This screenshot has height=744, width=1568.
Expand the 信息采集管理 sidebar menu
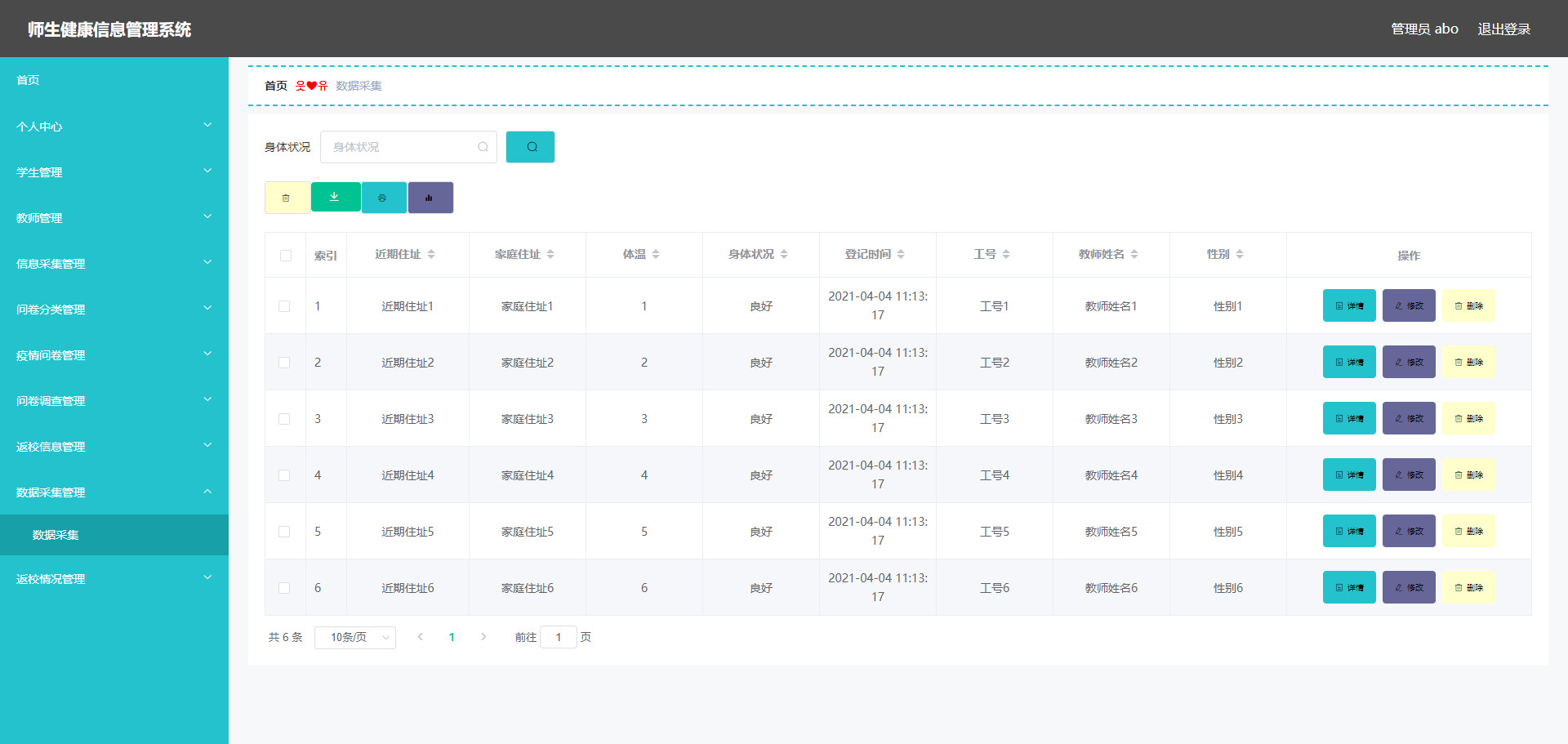pos(114,264)
